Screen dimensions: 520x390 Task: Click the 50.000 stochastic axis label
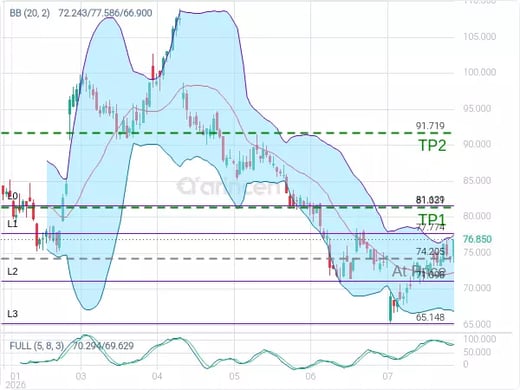[477, 352]
